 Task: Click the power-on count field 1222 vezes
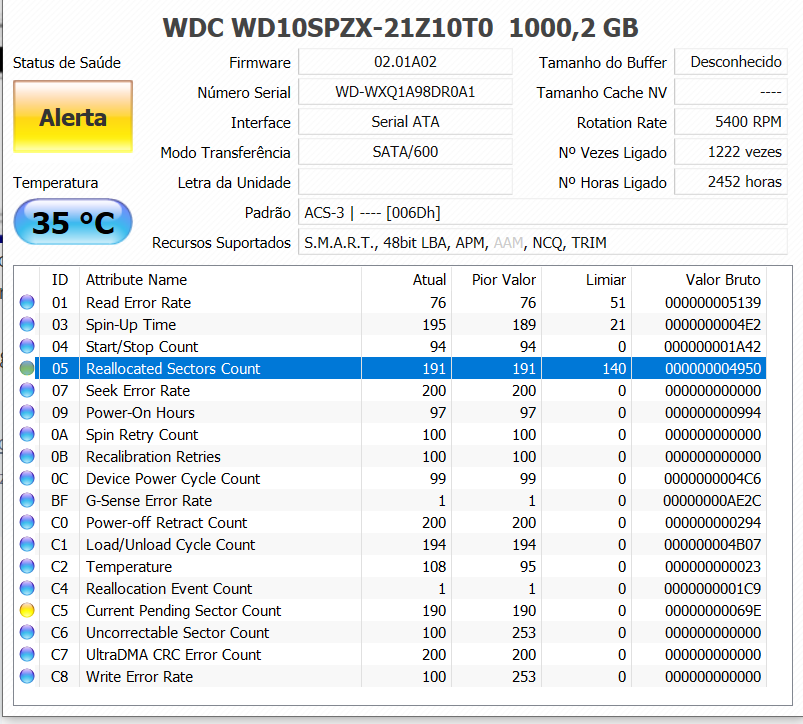click(731, 152)
